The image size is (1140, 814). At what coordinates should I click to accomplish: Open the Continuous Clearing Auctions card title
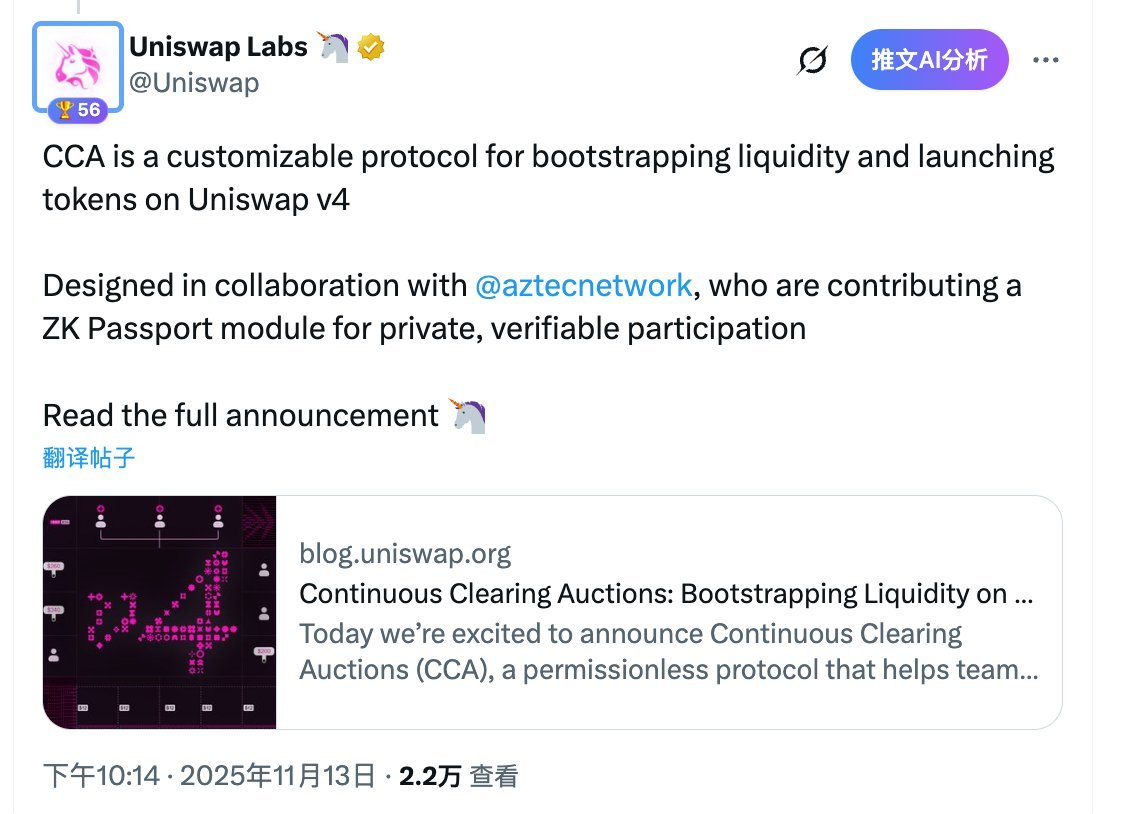click(x=666, y=594)
